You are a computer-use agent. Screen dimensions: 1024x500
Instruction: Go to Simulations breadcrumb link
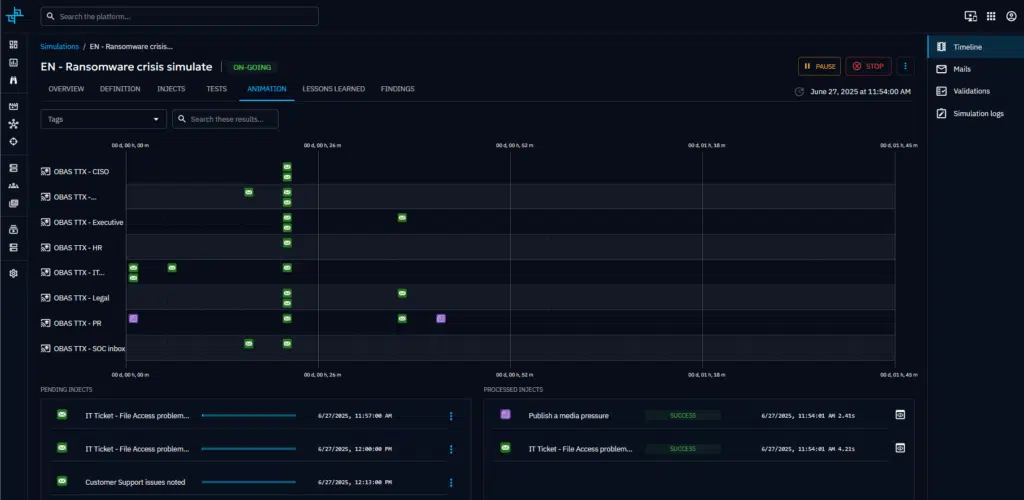[59, 46]
